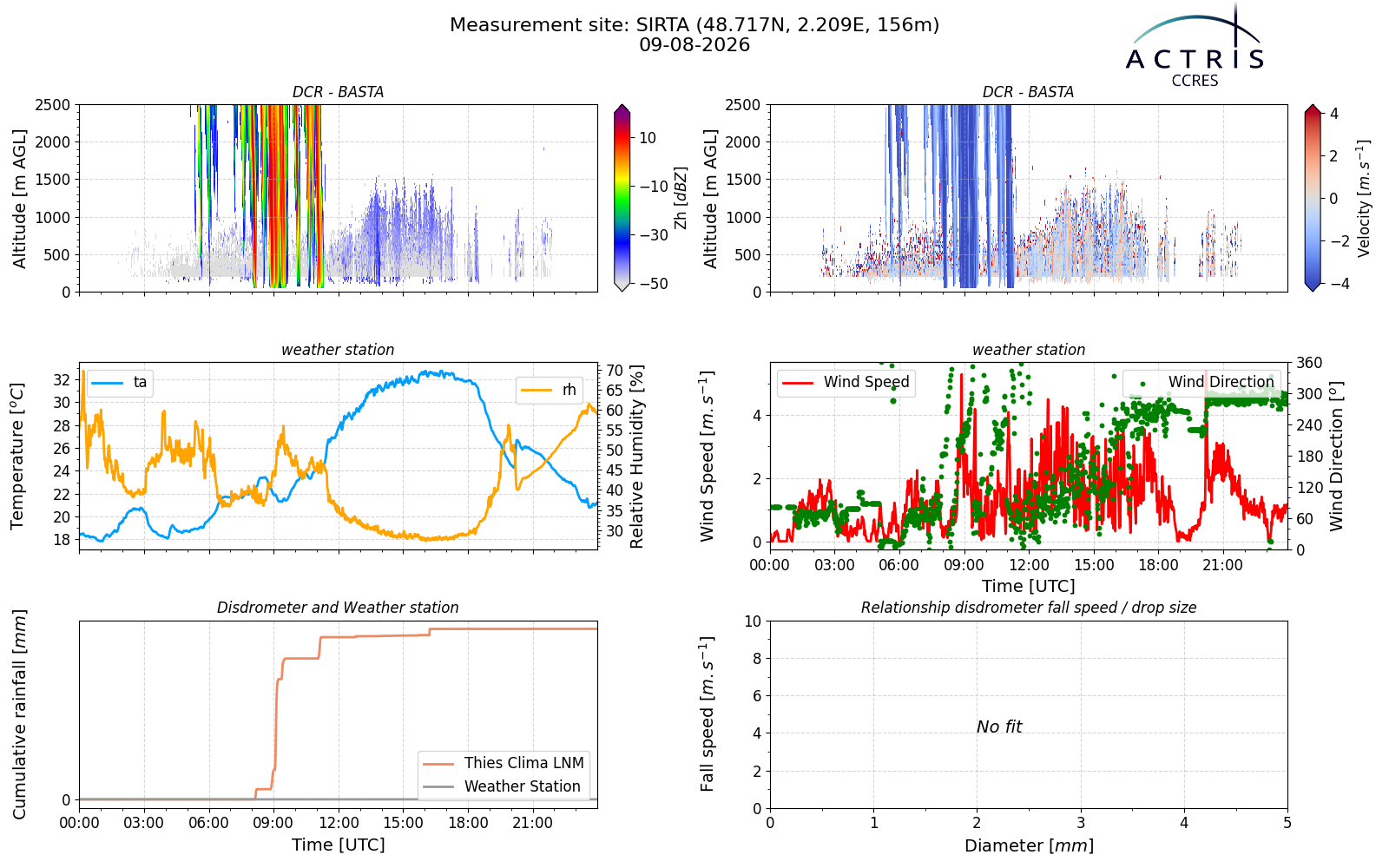Image resolution: width=1389 pixels, height=868 pixels.
Task: Click the Doppler velocity plot area
Action: (x=1029, y=198)
